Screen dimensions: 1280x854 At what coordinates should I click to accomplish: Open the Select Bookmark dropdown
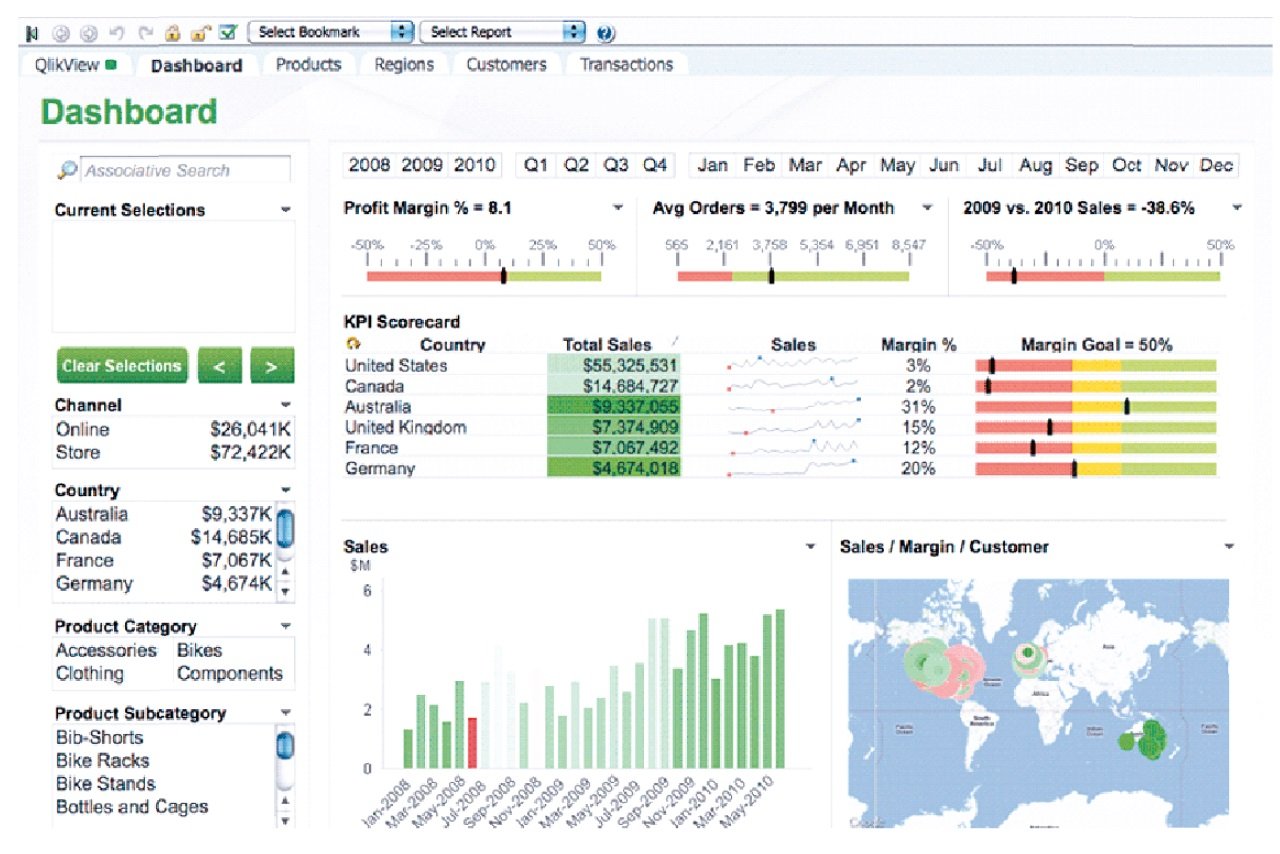click(x=402, y=32)
